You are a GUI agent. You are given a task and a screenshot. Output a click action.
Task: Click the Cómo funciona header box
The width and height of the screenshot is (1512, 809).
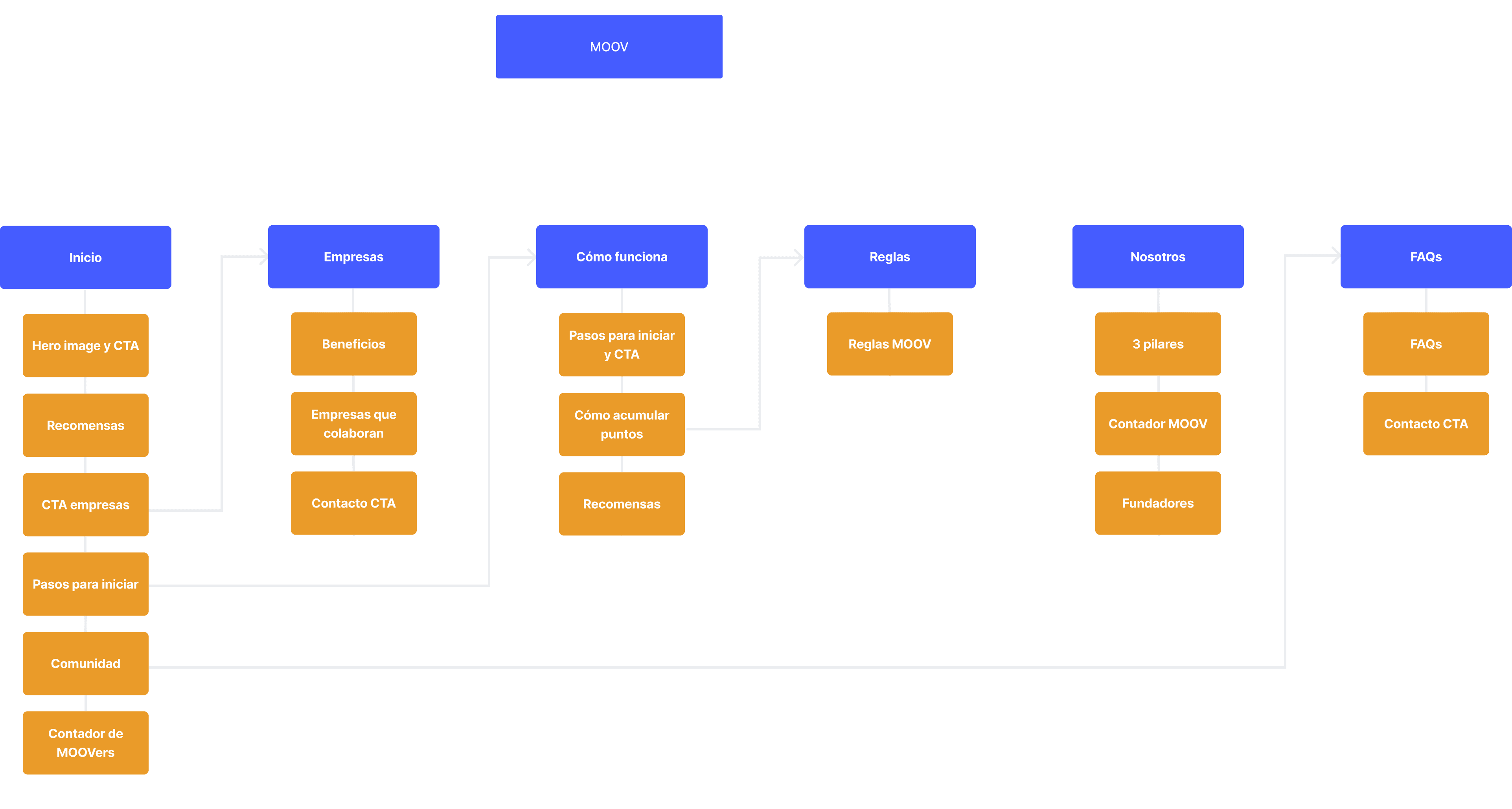click(x=622, y=257)
